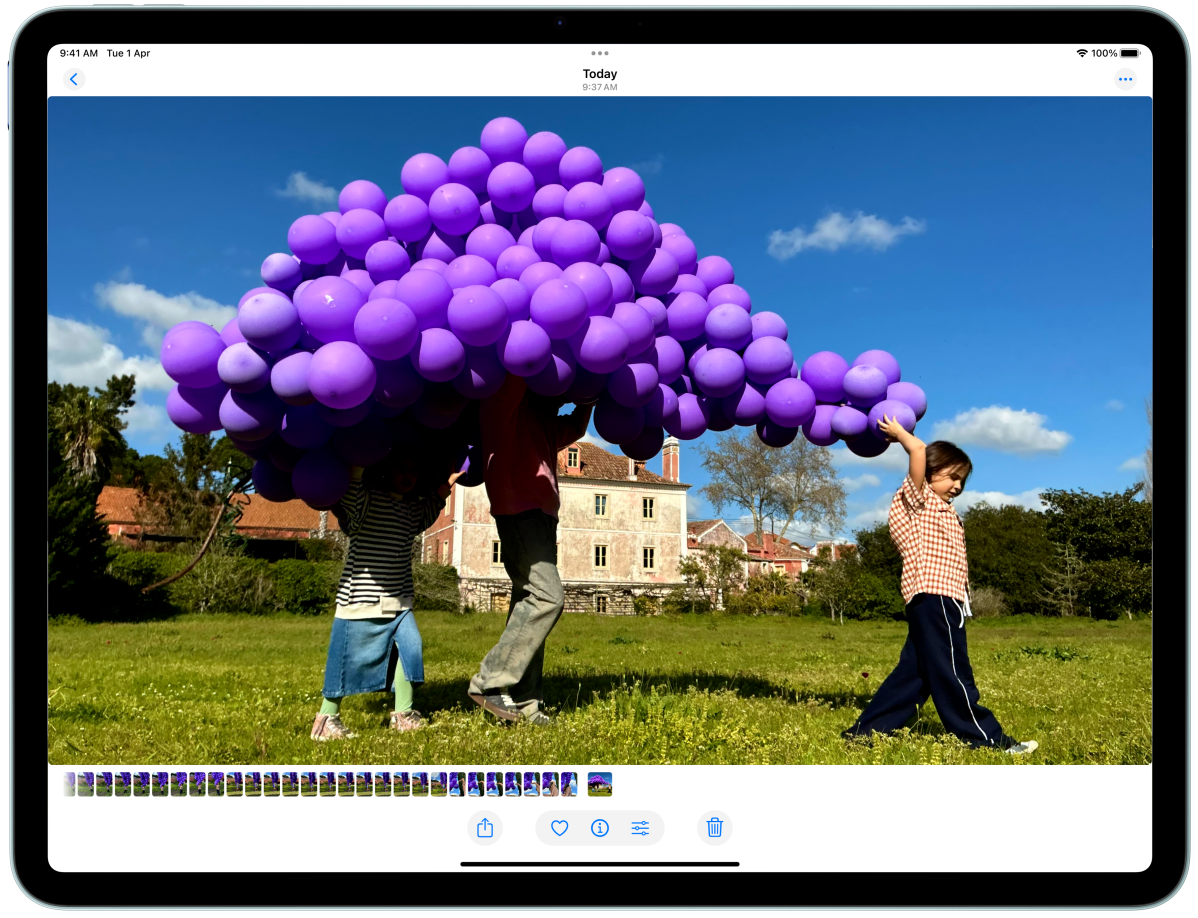Tap the back chevron button
Screen dimensions: 1198x918
pos(74,80)
